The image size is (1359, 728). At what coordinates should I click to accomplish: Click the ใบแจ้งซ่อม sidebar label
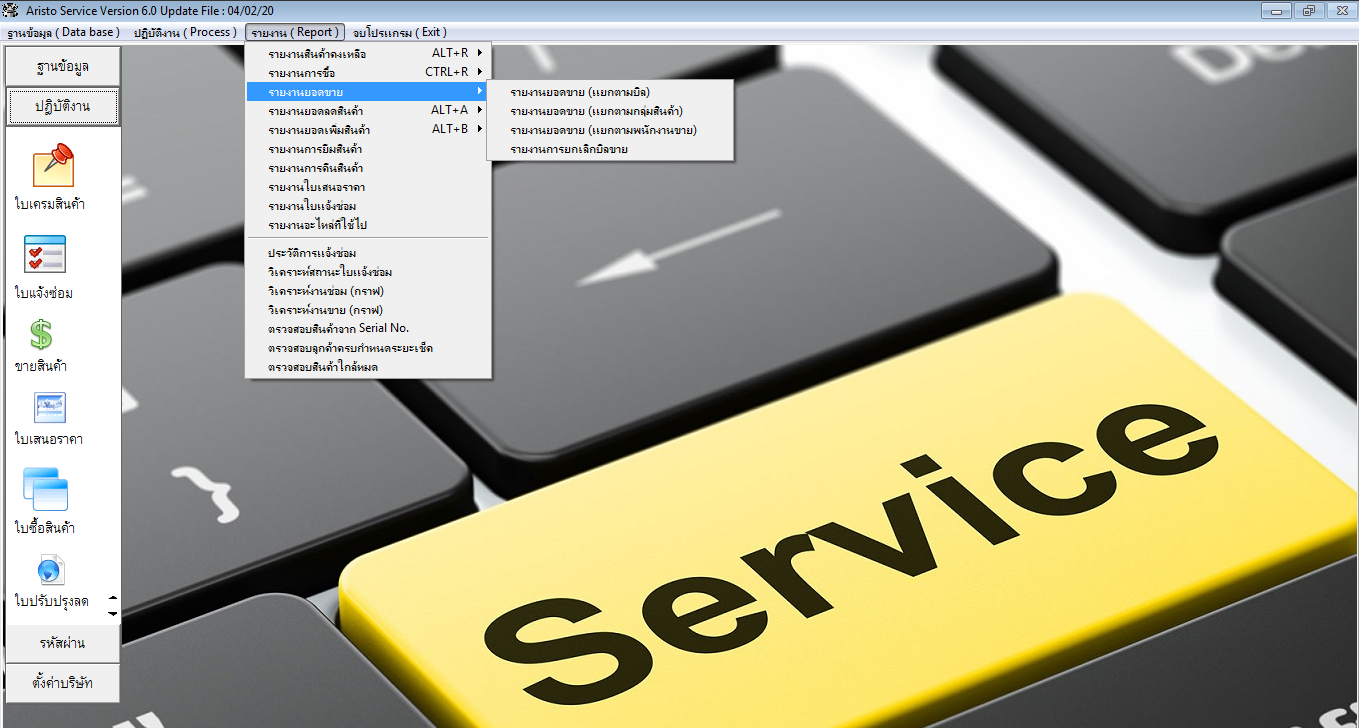click(44, 293)
